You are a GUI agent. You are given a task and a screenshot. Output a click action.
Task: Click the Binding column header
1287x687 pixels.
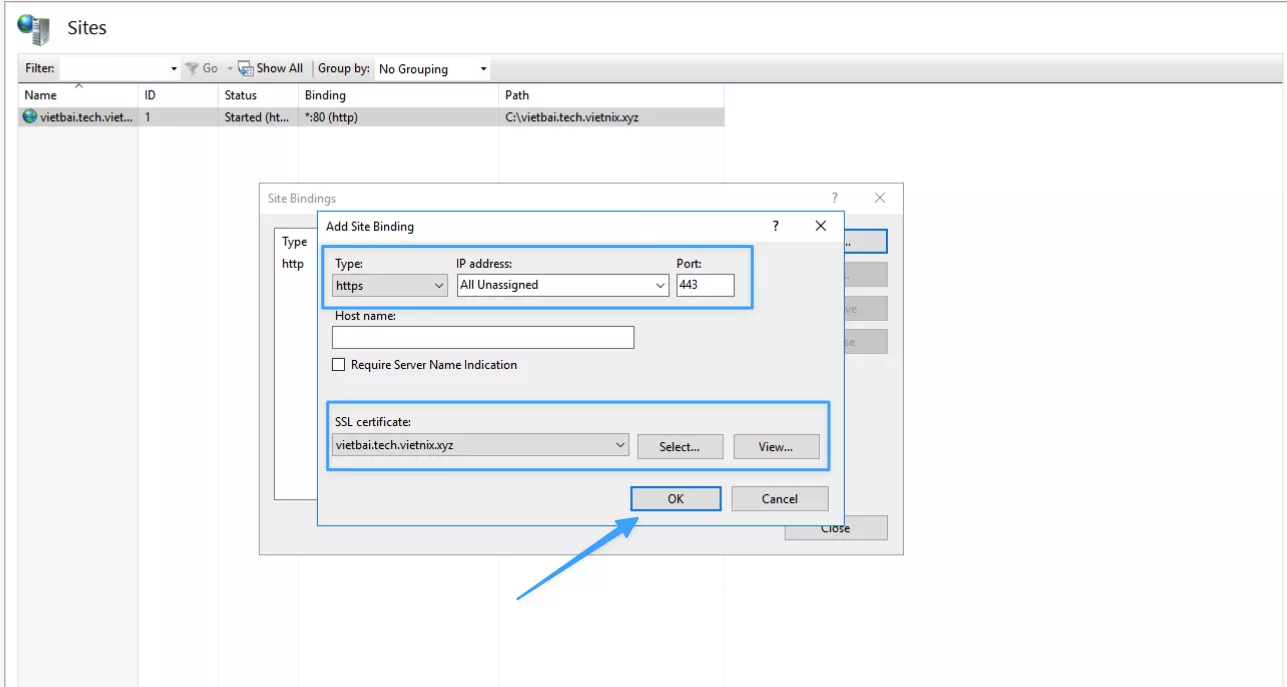pos(325,95)
